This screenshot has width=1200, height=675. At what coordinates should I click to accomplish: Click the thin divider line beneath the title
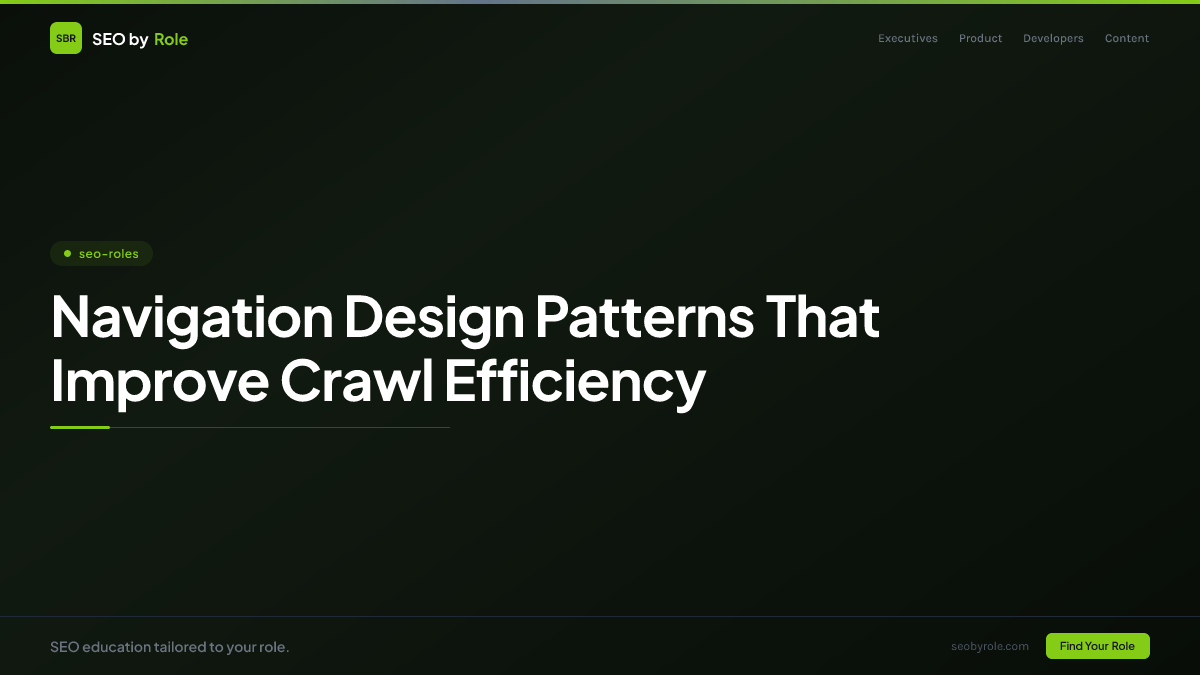pyautogui.click(x=280, y=427)
